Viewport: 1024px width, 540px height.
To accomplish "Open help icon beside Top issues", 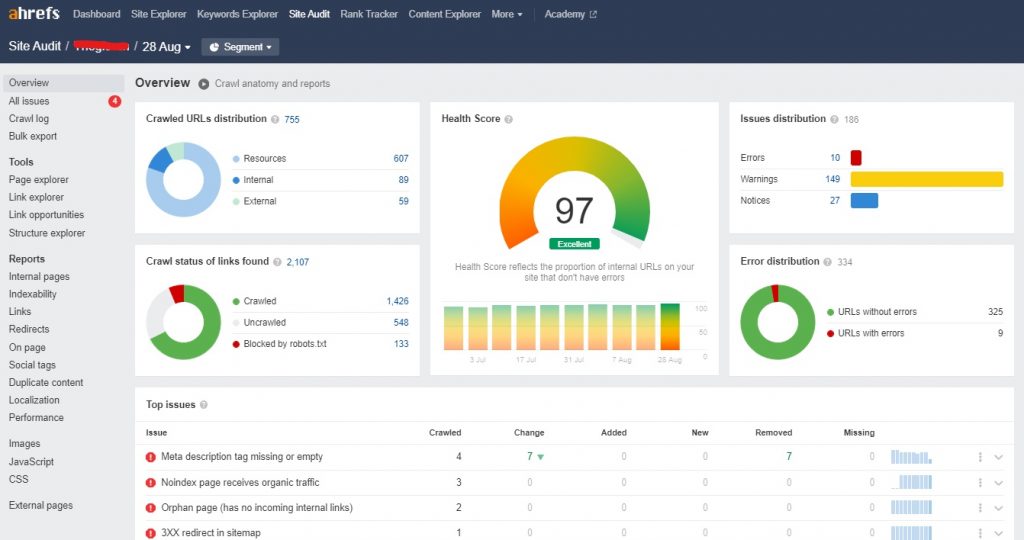I will coord(204,405).
